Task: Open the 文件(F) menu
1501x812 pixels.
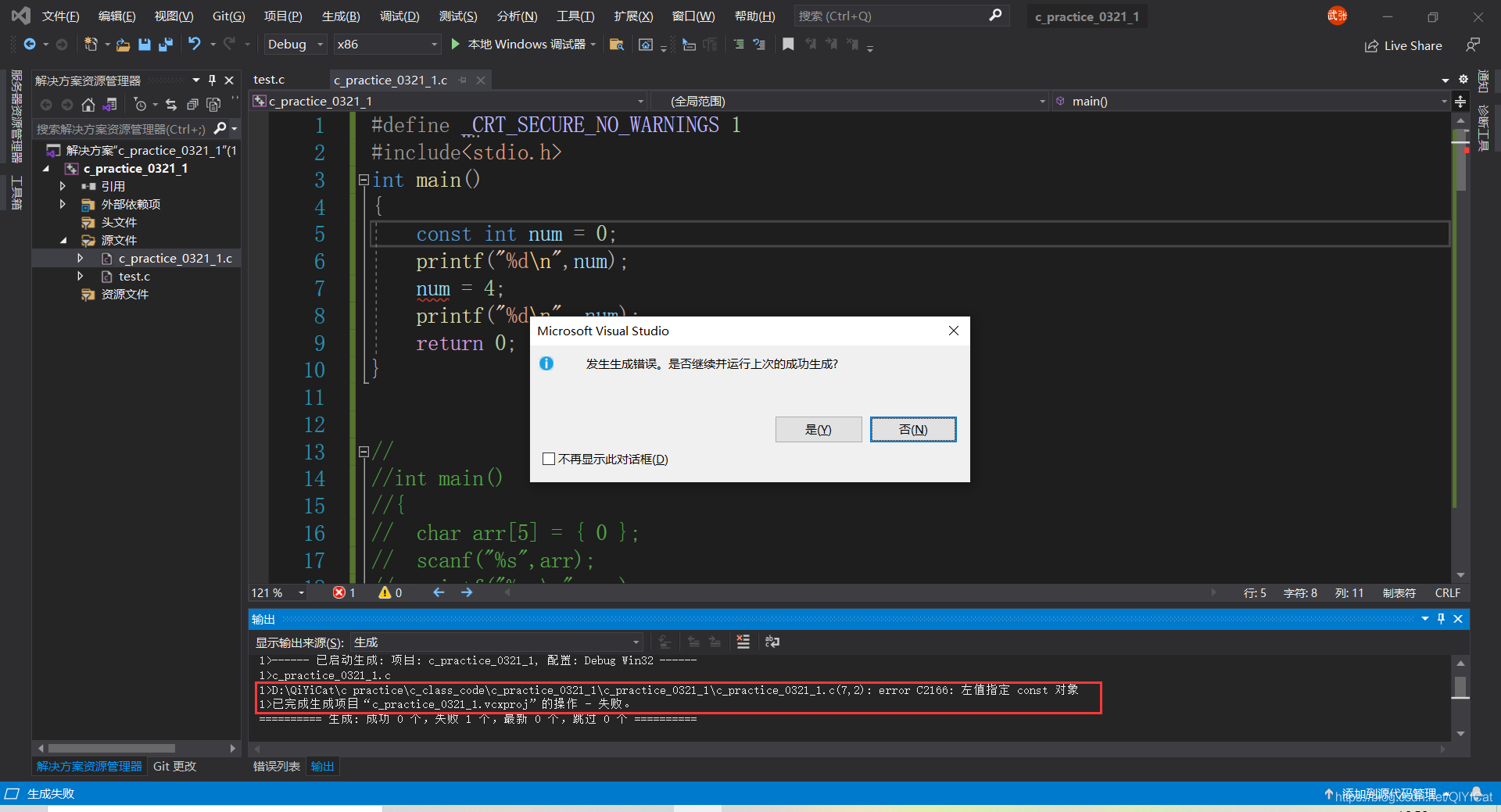Action: (60, 16)
